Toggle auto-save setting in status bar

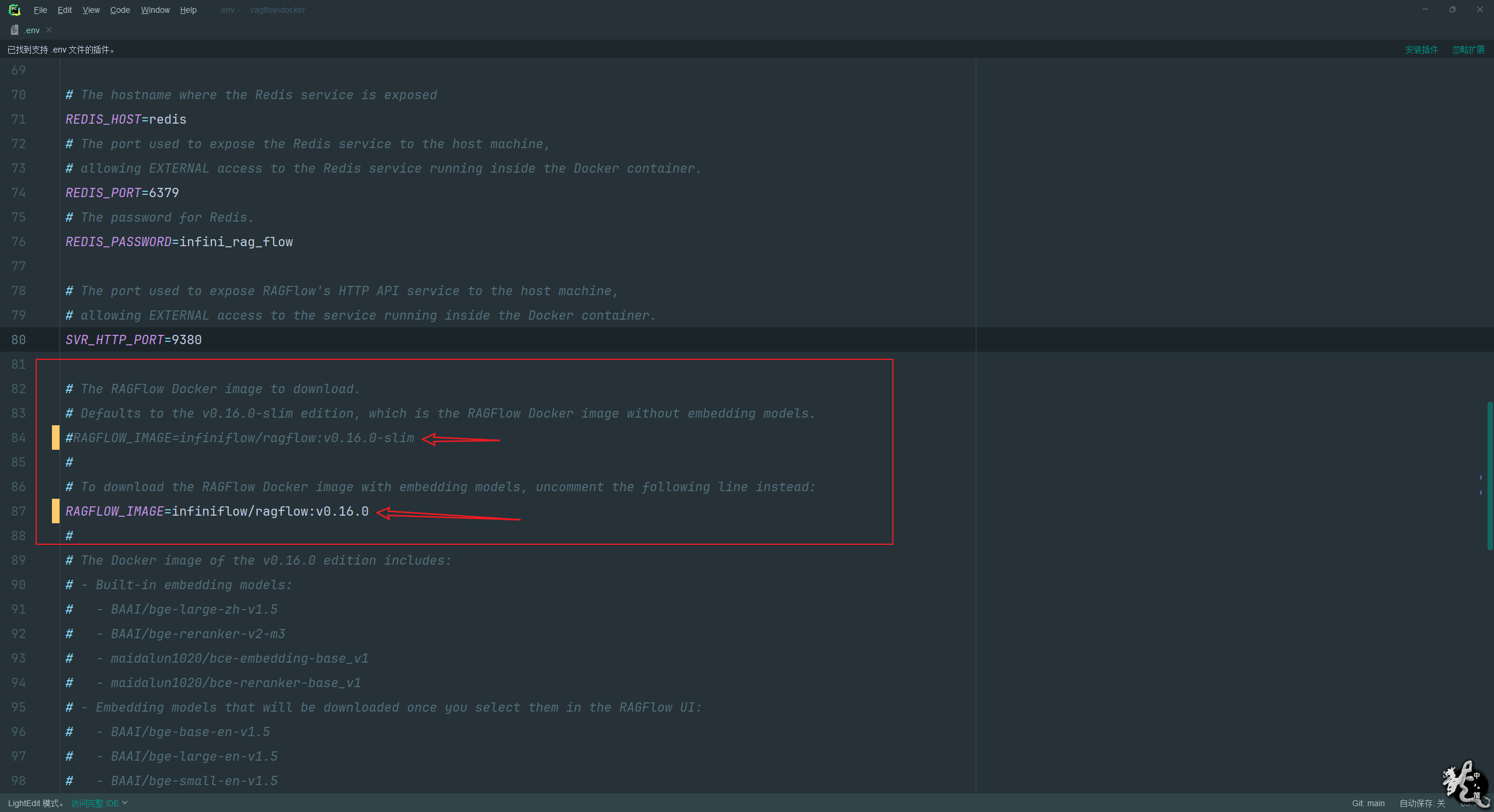pyautogui.click(x=1422, y=803)
